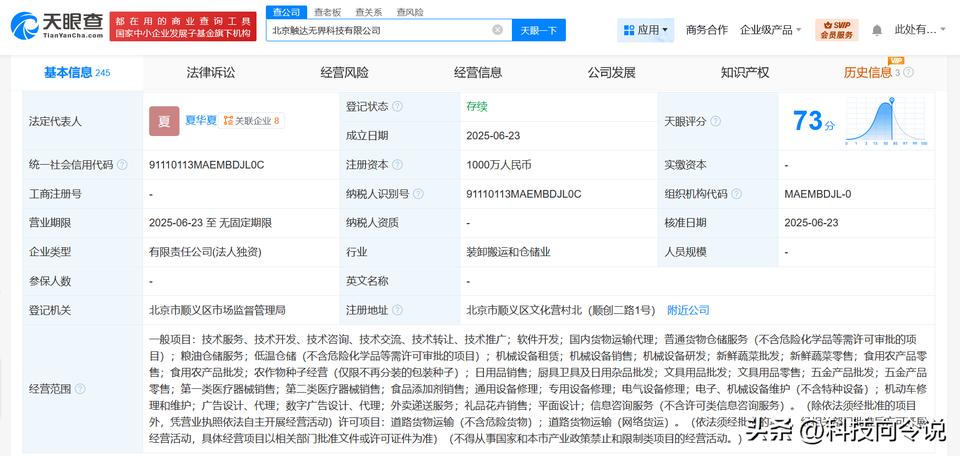
Task: Click the red promotional banner 都在用的商业查询工具
Action: pyautogui.click(x=184, y=26)
